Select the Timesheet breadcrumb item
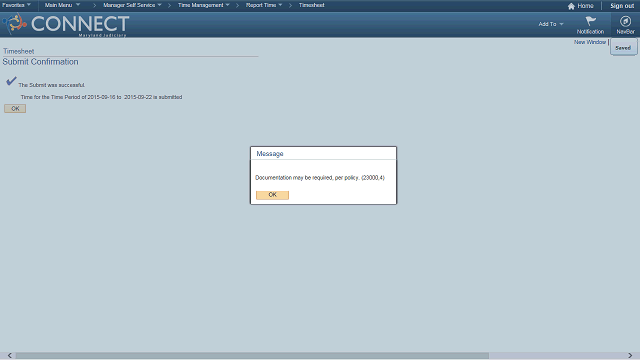Viewport: 640px width, 360px height. 311,5
